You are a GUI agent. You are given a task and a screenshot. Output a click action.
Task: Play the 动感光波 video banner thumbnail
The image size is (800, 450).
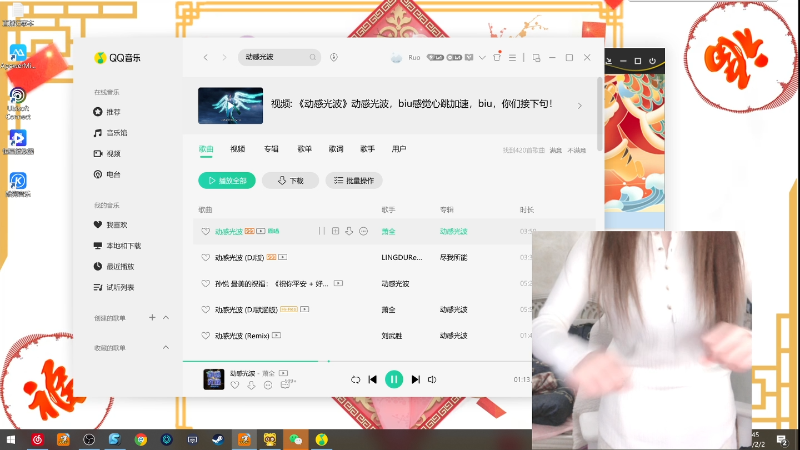[231, 106]
